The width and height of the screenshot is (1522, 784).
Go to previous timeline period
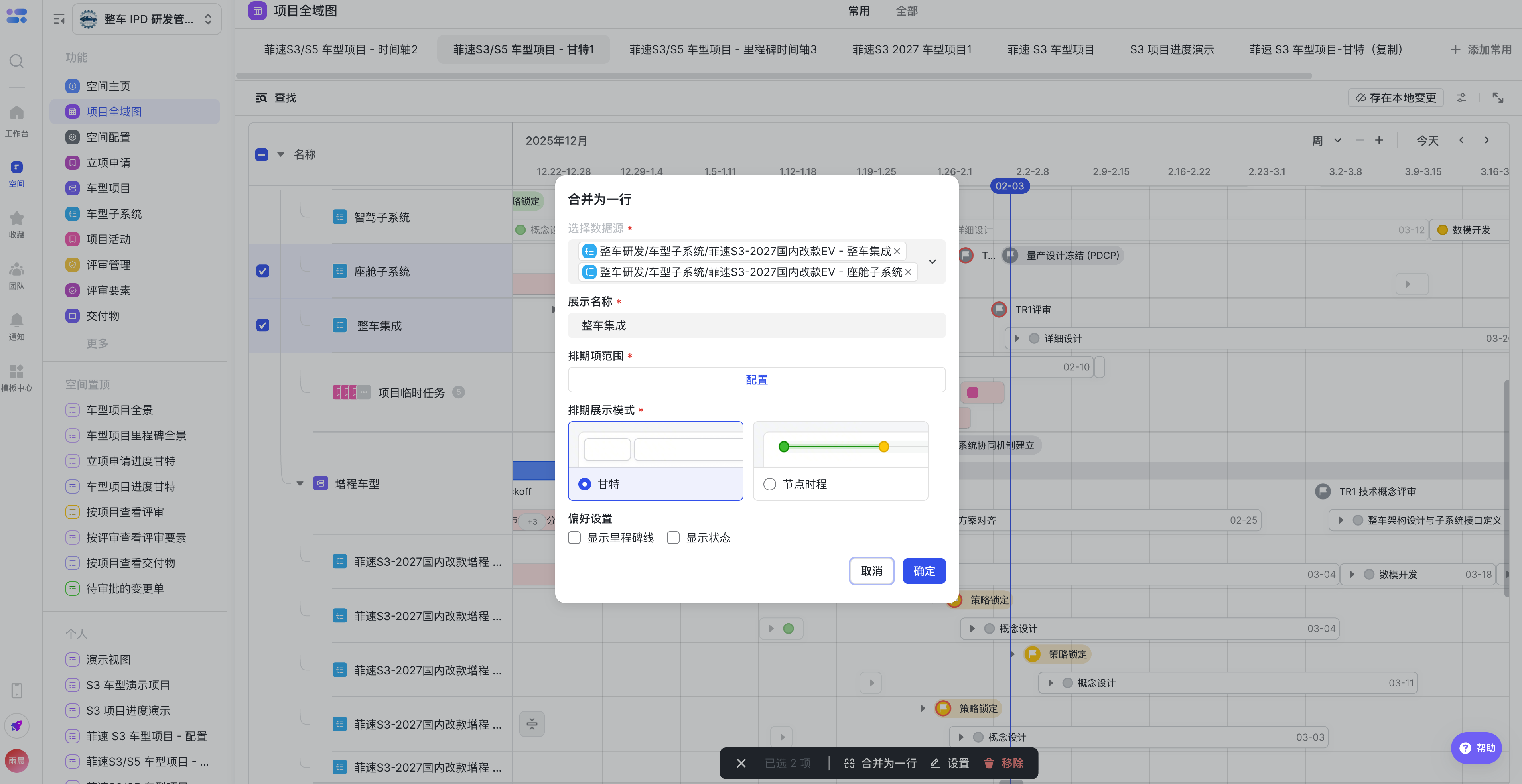1461,140
